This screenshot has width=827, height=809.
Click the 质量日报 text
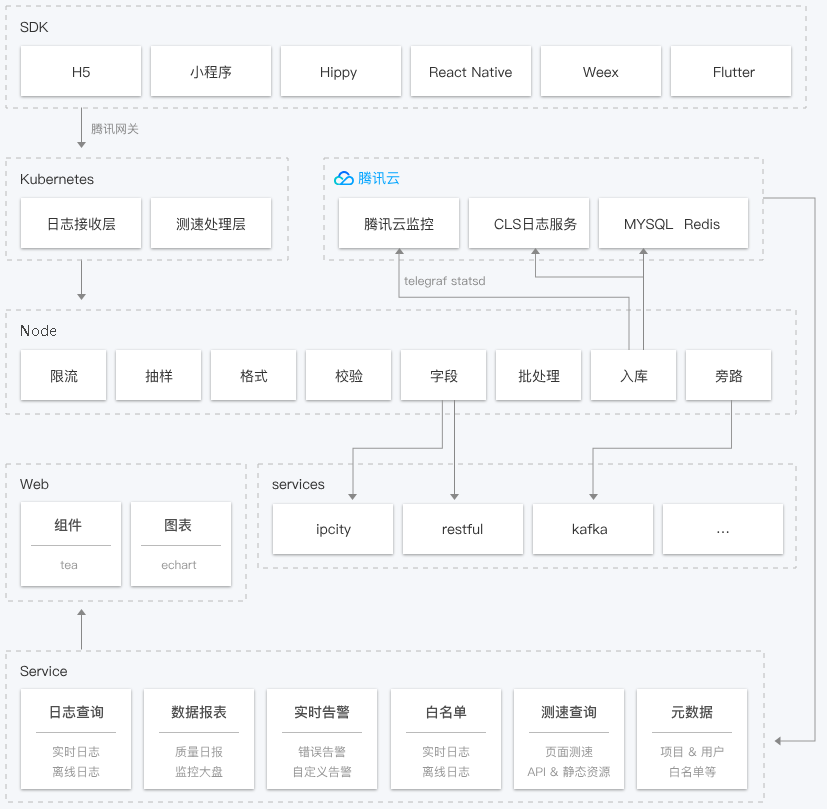199,752
